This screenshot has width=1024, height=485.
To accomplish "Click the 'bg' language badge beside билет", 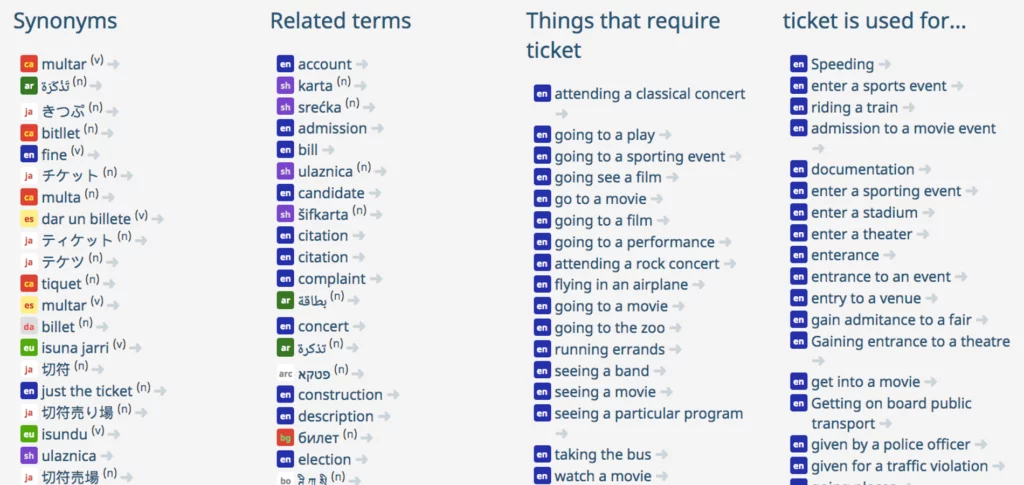I will coord(285,438).
